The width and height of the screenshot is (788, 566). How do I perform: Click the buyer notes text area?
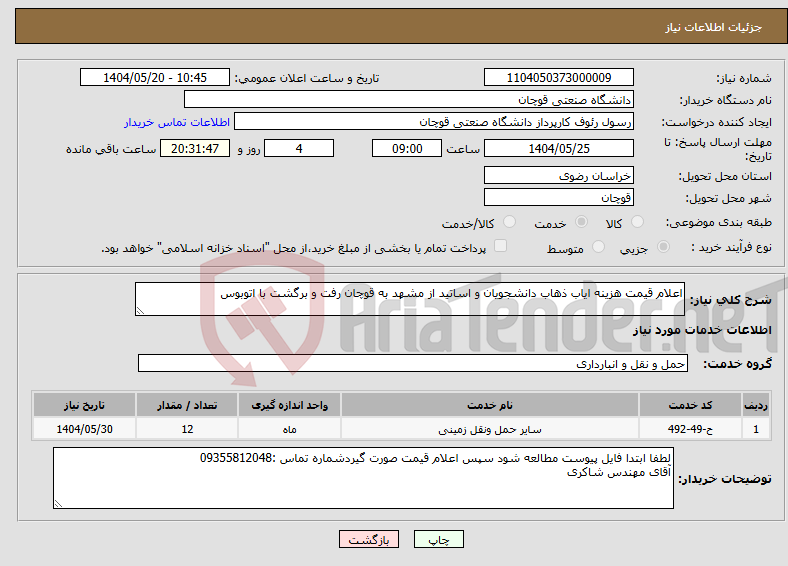(363, 478)
